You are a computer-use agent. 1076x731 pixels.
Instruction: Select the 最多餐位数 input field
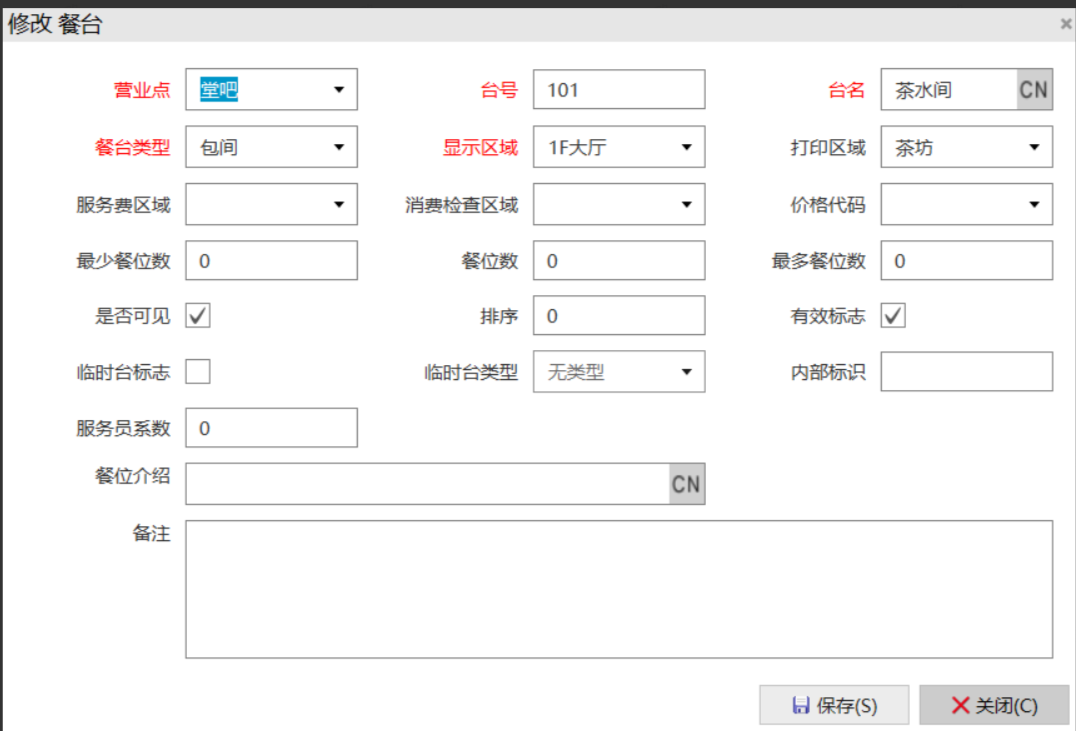click(966, 261)
